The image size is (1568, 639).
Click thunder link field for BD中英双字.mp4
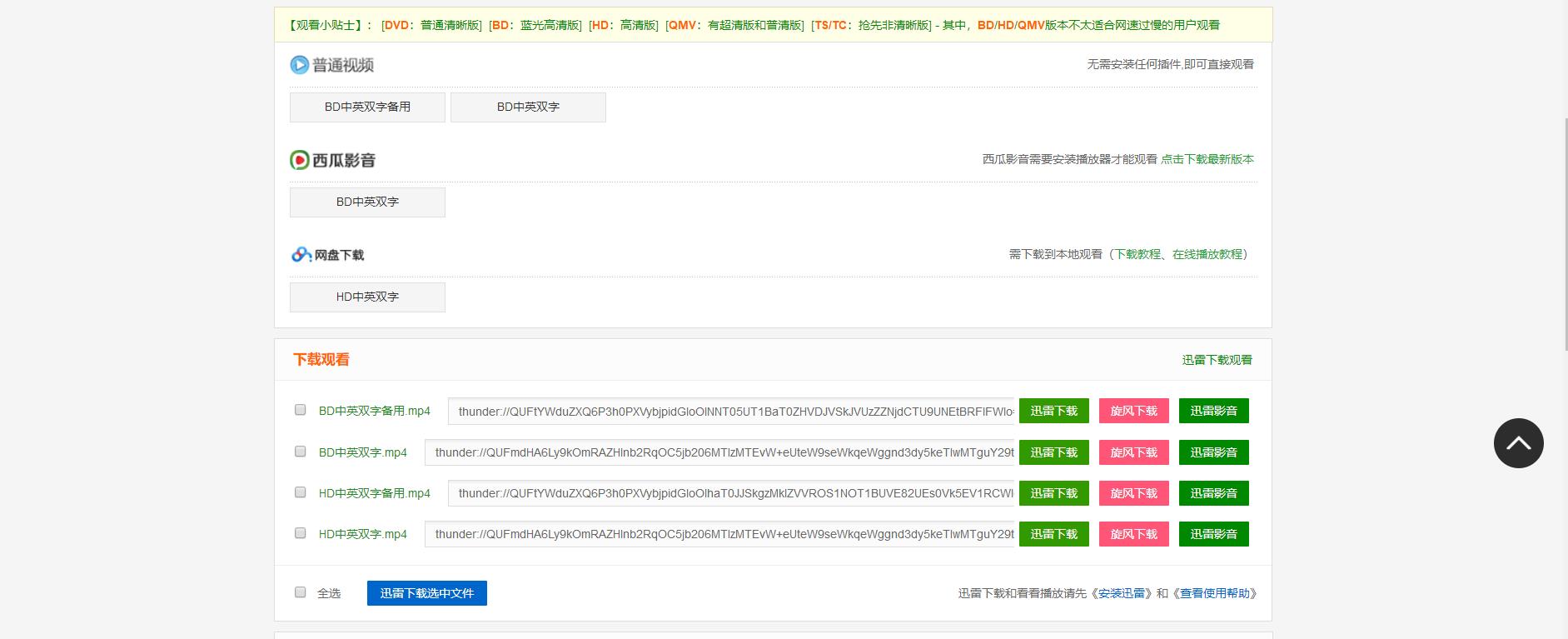(719, 452)
